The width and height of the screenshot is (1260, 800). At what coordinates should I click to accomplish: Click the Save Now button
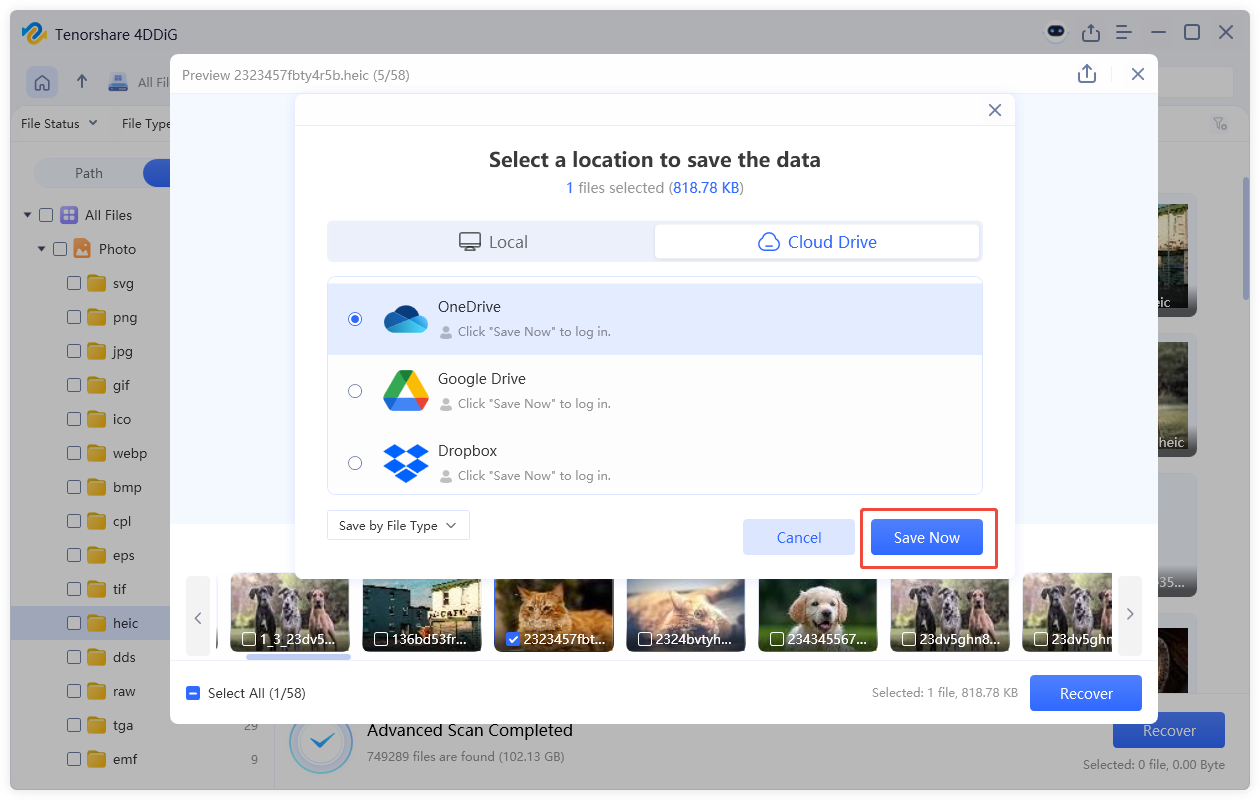[926, 537]
